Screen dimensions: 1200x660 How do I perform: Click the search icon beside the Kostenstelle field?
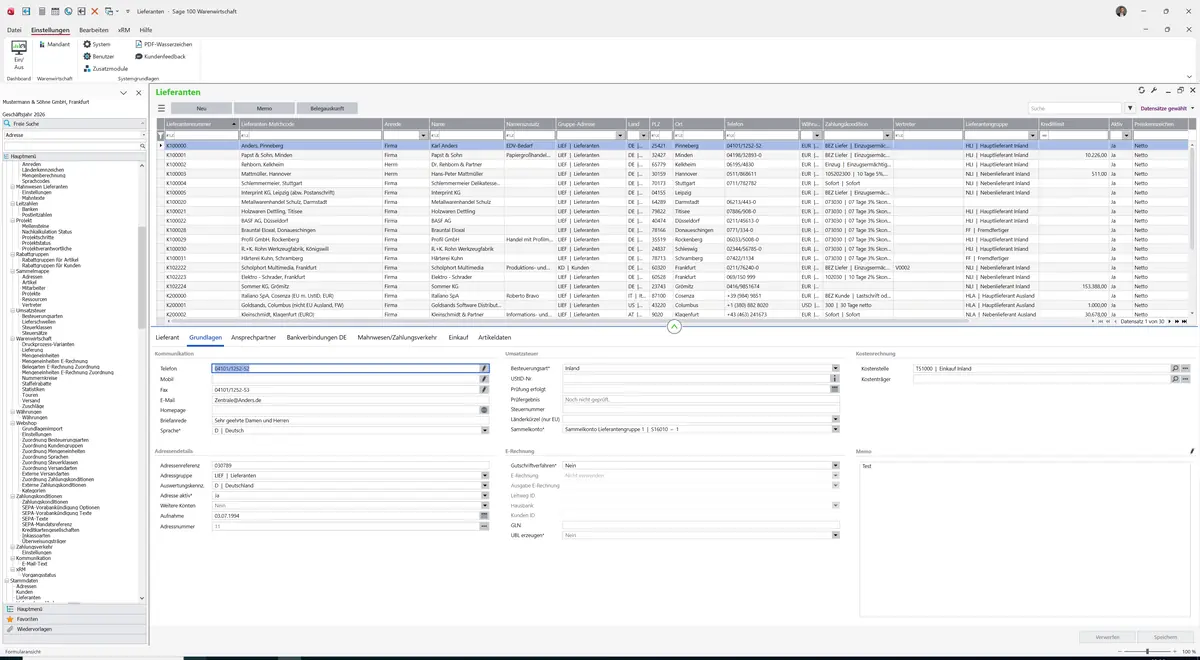1175,368
